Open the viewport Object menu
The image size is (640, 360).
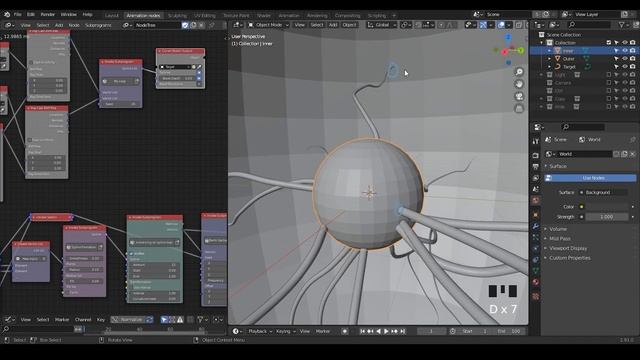point(349,25)
